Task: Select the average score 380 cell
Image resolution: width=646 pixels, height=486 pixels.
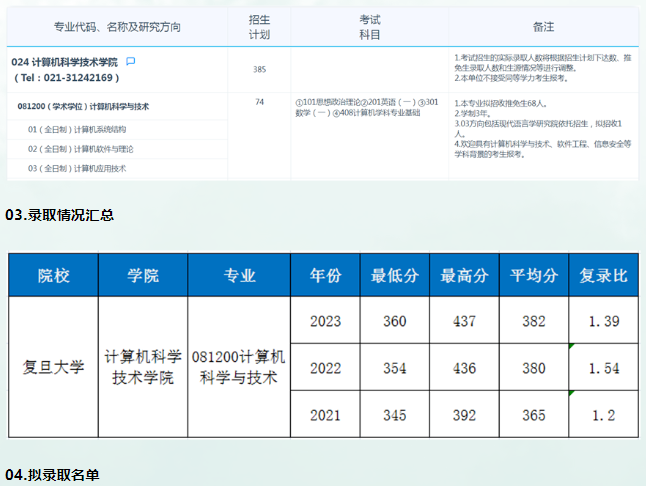Action: [x=534, y=367]
